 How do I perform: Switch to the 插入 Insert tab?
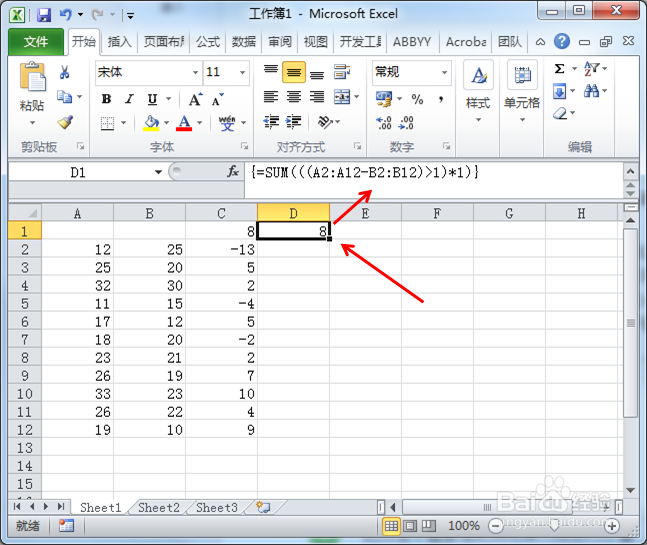[x=119, y=42]
